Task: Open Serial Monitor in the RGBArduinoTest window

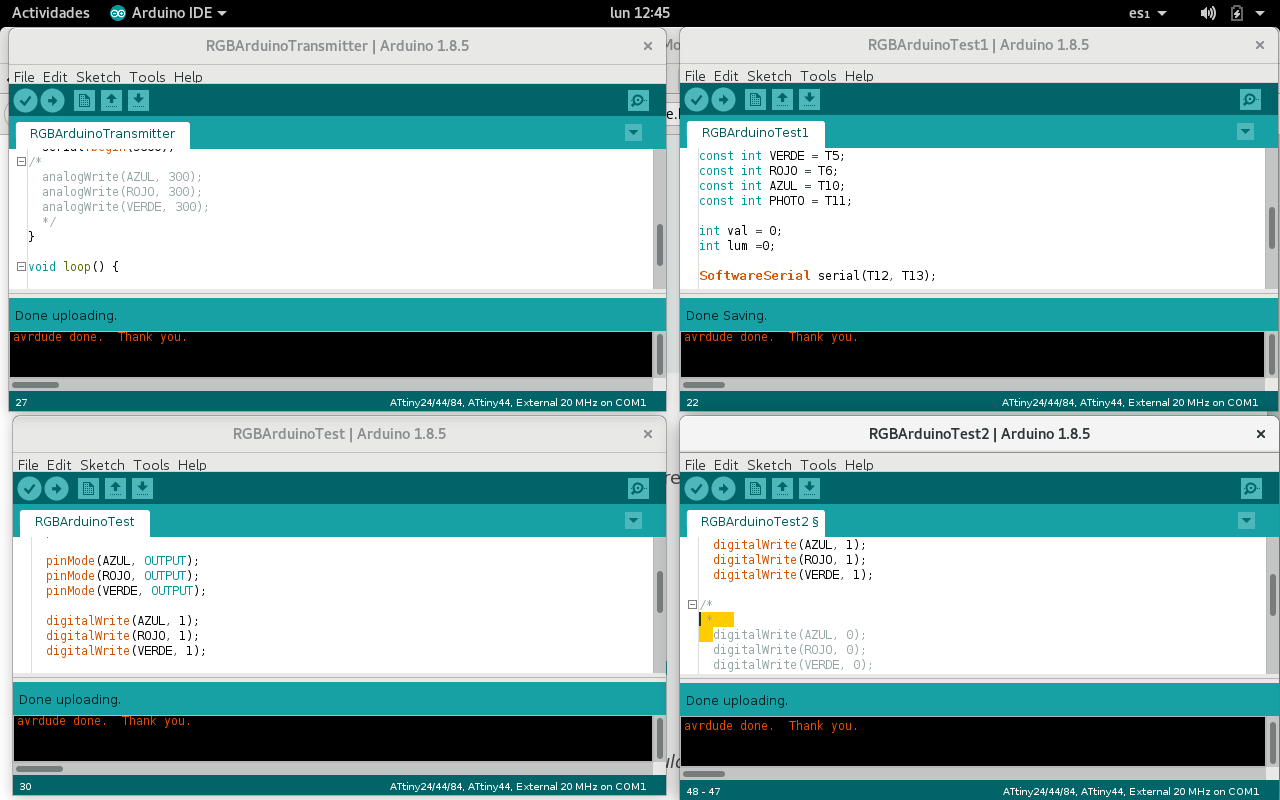Action: click(638, 488)
